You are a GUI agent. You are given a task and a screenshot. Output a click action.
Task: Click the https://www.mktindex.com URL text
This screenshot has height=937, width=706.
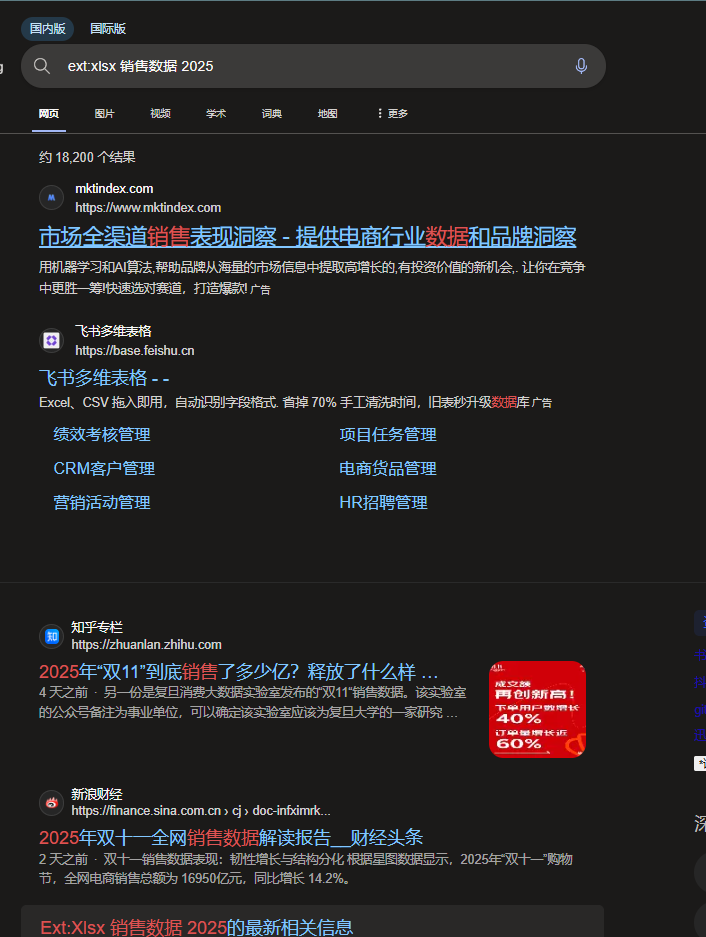148,208
